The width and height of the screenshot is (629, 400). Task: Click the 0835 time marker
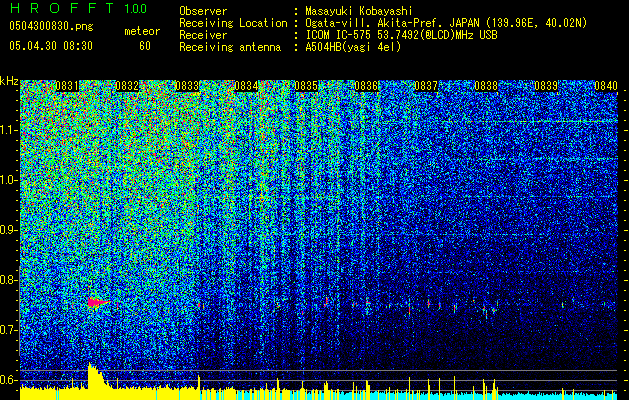coord(306,86)
